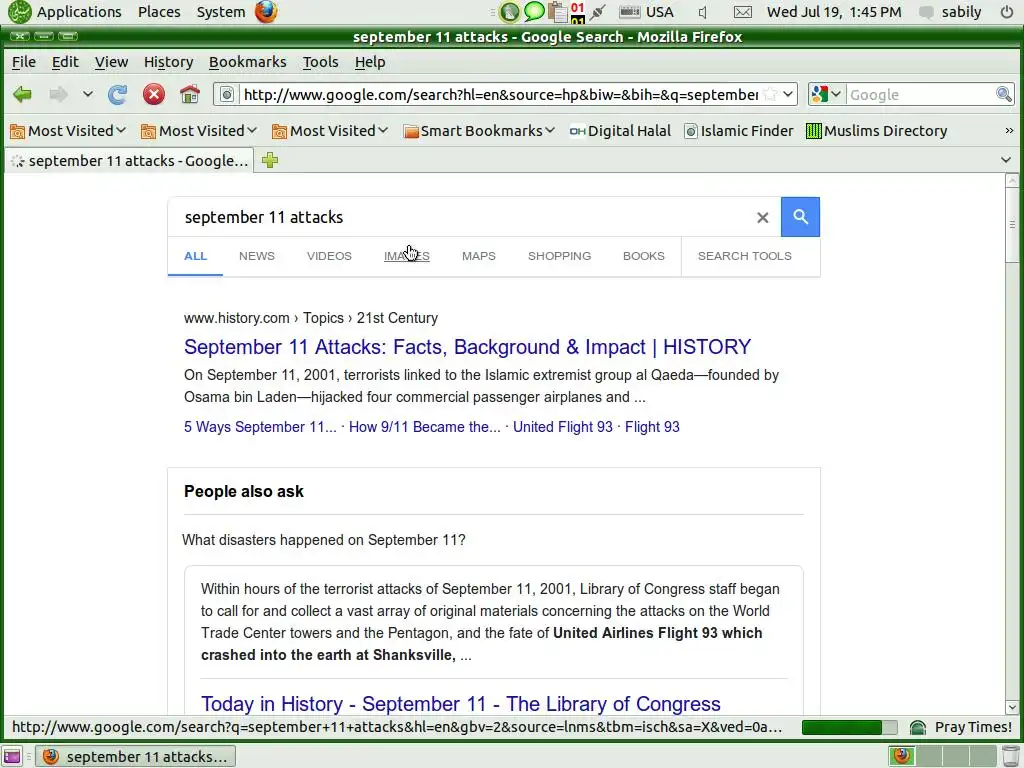Open the View menu
The image size is (1024, 768).
click(x=111, y=62)
